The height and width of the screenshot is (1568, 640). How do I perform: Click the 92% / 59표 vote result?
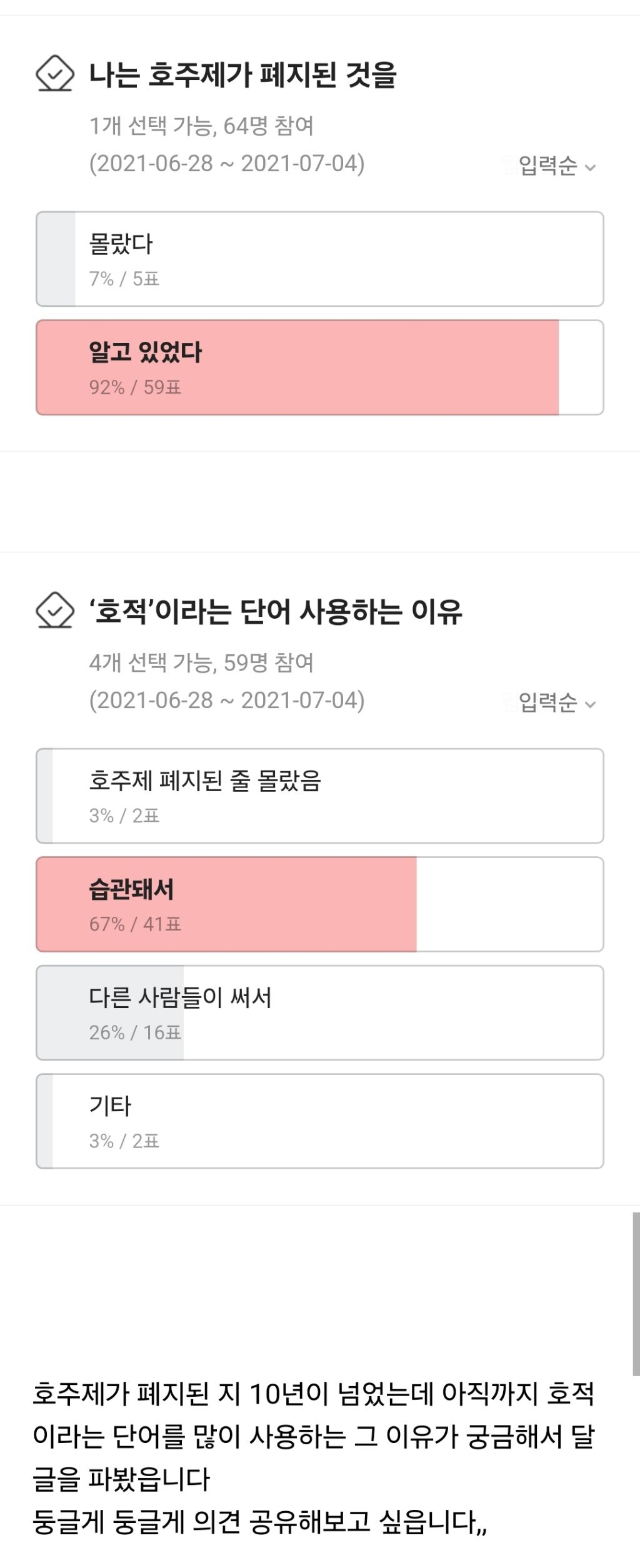[x=135, y=387]
